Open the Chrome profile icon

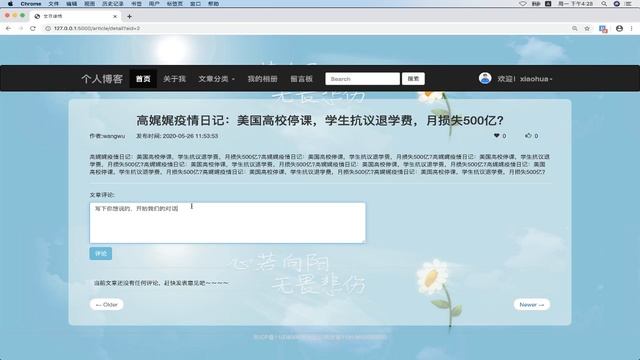point(619,28)
